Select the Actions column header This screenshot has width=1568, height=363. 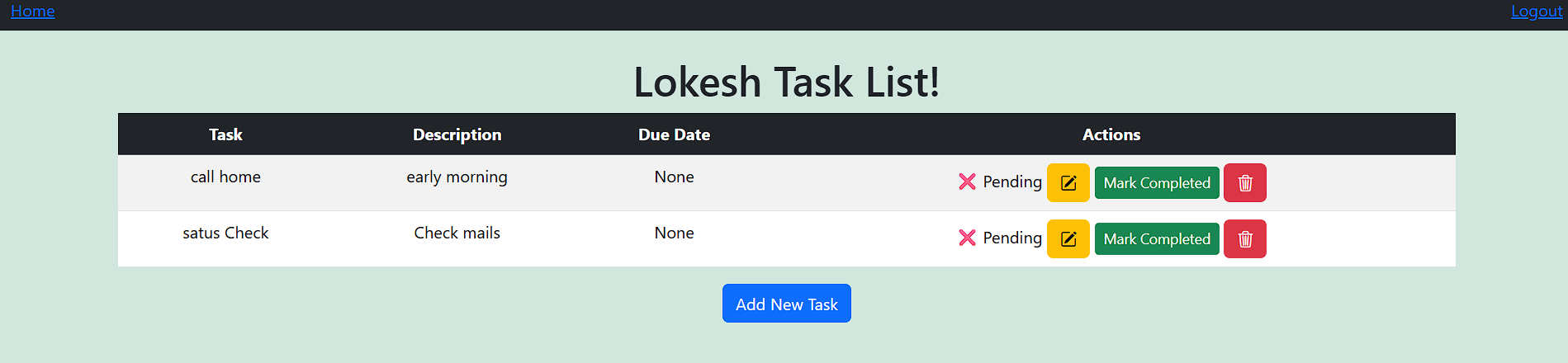pyautogui.click(x=1111, y=134)
